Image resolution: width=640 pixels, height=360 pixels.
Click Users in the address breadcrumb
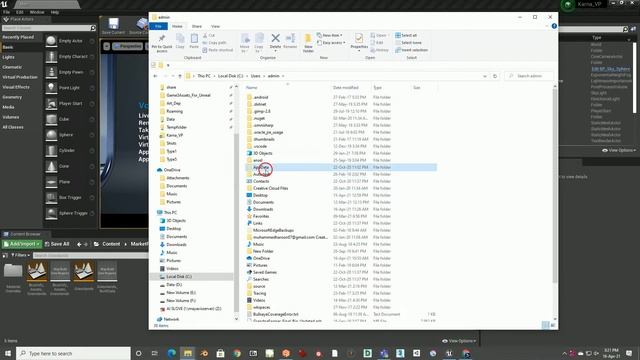(256, 76)
